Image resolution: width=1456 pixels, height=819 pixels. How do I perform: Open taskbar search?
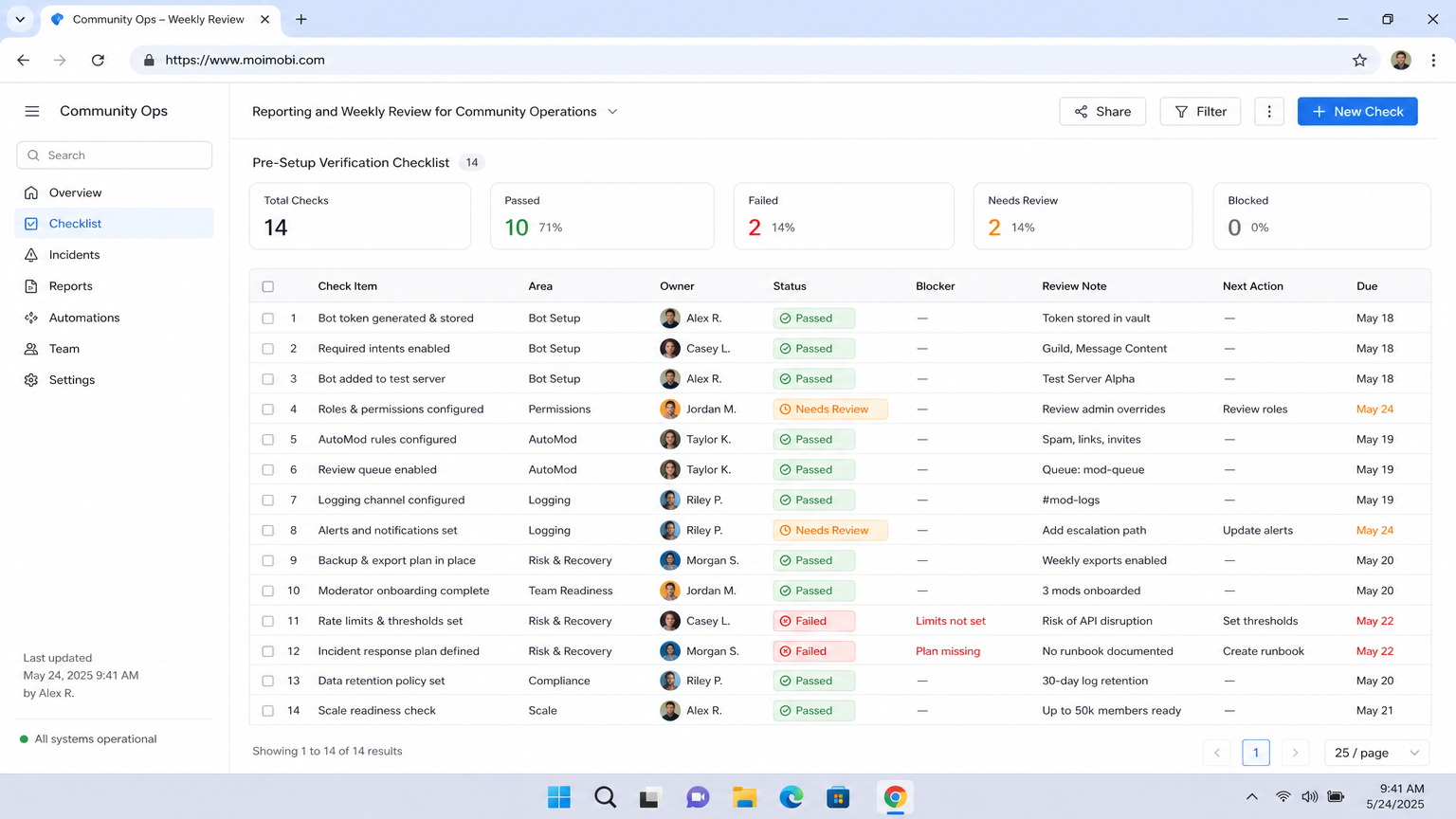tap(605, 797)
